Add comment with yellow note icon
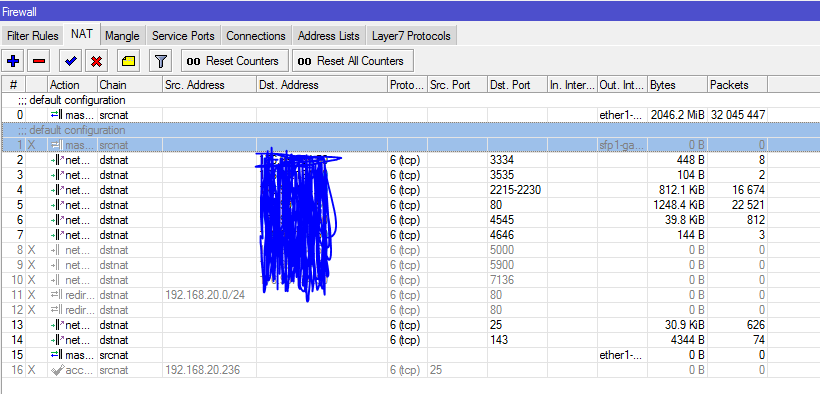 click(129, 61)
